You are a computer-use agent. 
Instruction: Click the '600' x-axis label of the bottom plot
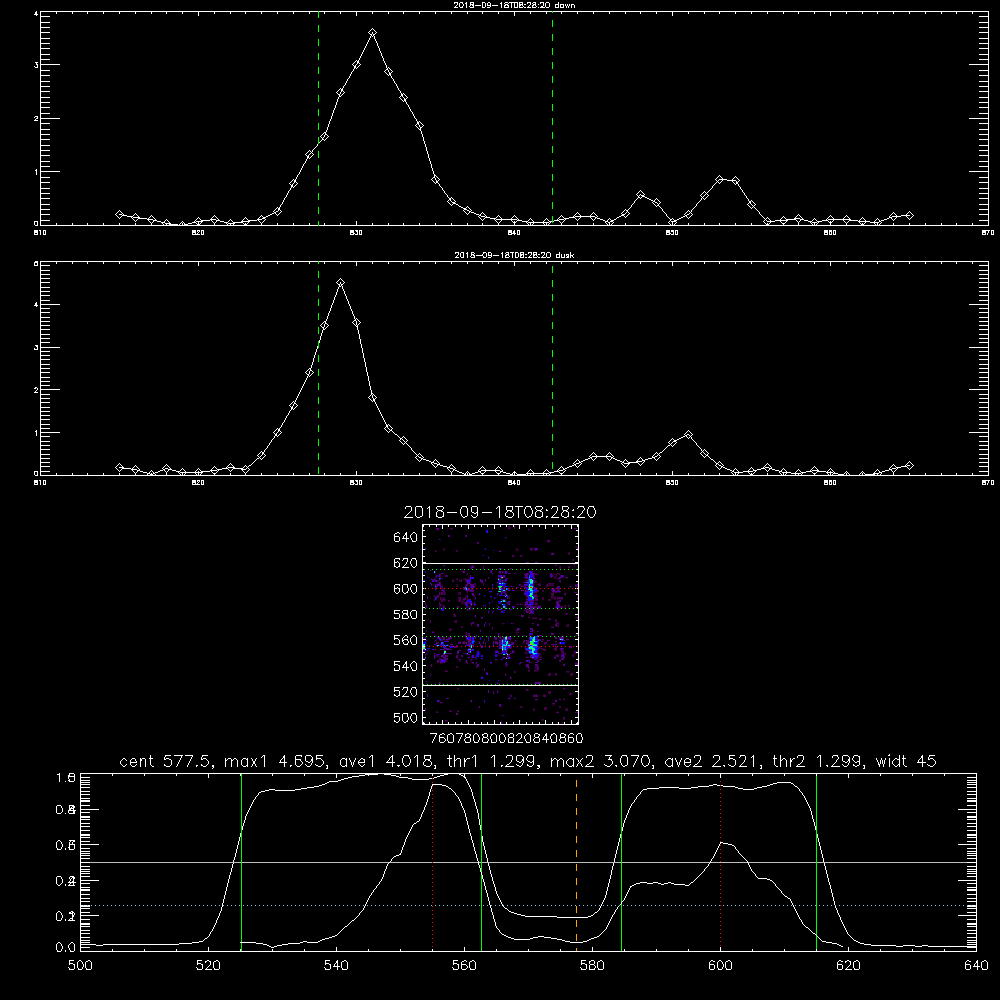point(721,966)
